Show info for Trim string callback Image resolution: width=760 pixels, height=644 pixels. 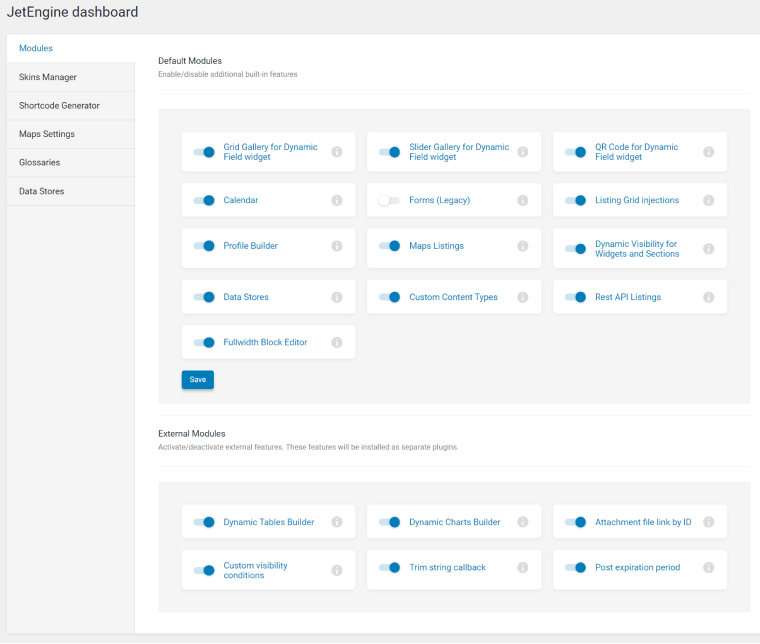click(522, 567)
